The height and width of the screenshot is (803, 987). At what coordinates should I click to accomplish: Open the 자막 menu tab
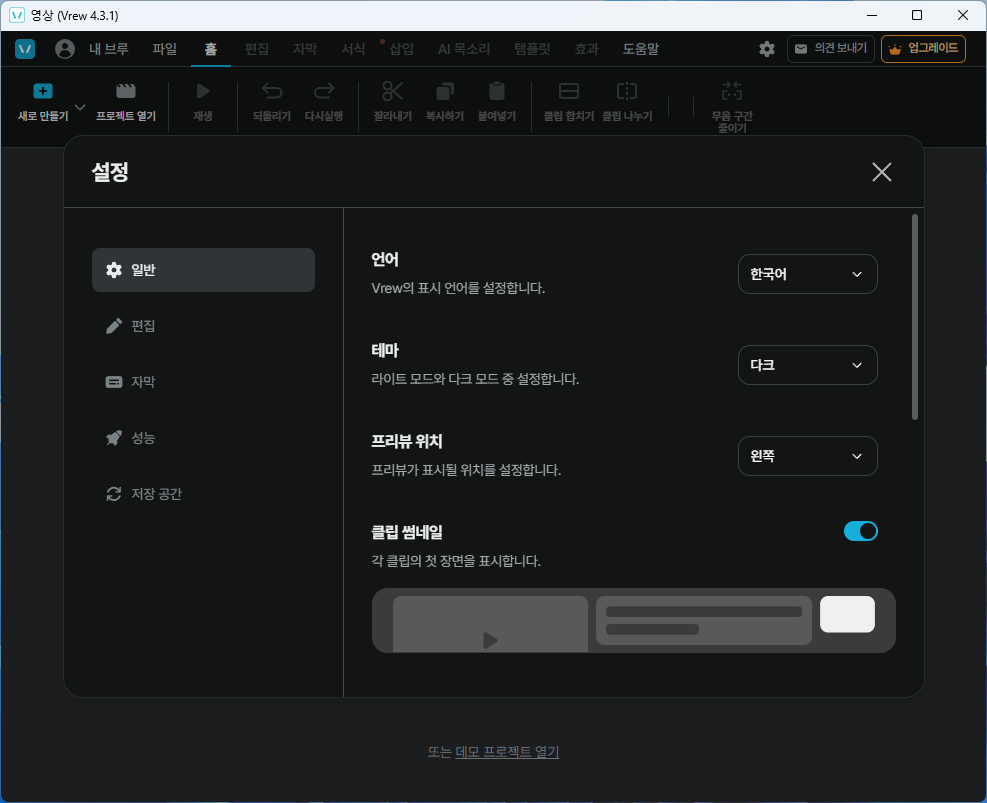305,48
